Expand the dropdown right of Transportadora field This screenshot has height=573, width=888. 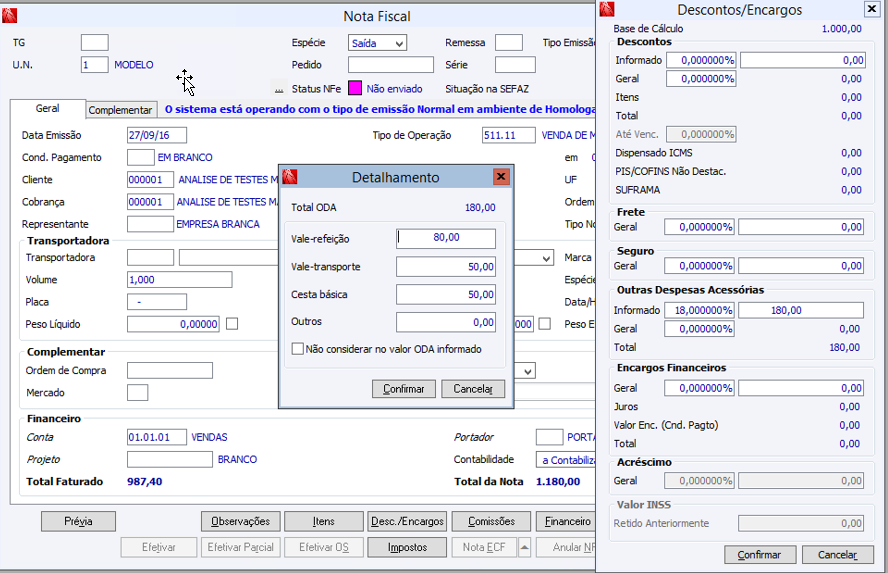546,258
